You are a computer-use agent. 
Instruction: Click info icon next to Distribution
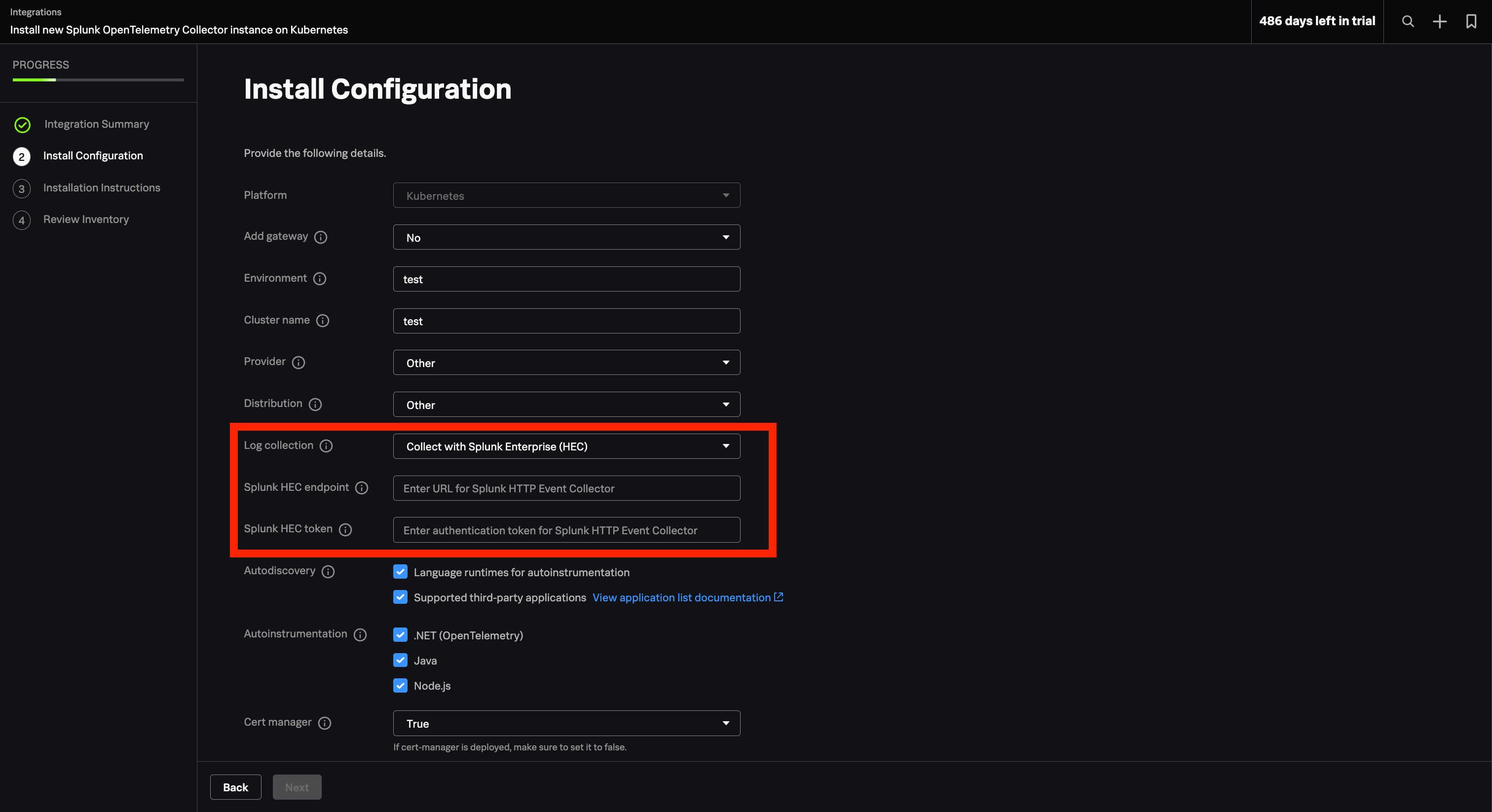[315, 404]
